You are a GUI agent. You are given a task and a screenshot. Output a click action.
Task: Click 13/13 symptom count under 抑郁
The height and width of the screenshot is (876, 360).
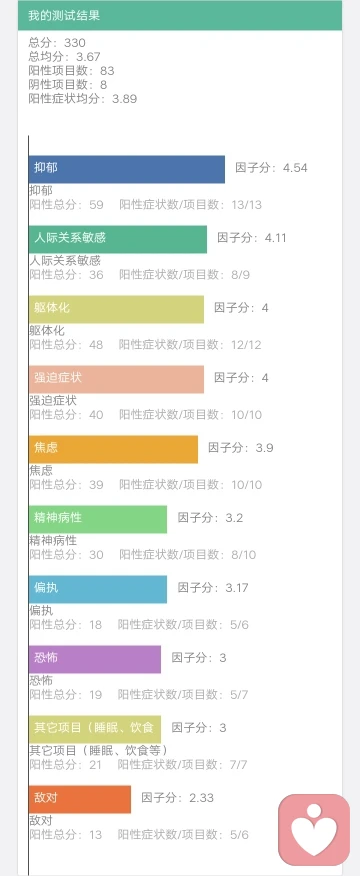(x=247, y=204)
